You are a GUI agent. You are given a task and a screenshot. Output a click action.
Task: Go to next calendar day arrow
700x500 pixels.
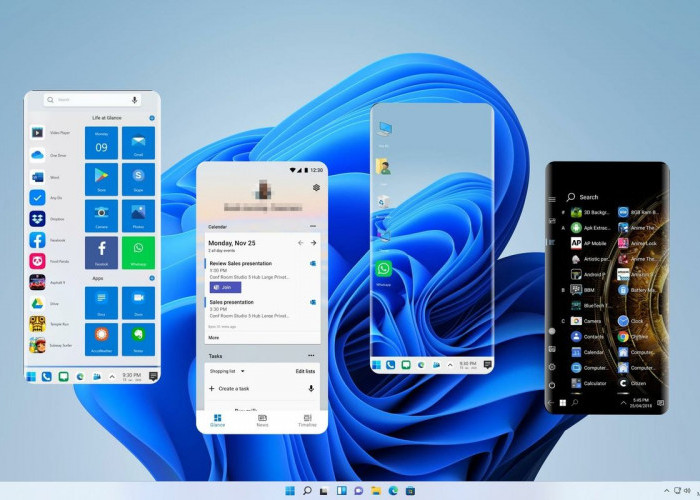[x=313, y=243]
